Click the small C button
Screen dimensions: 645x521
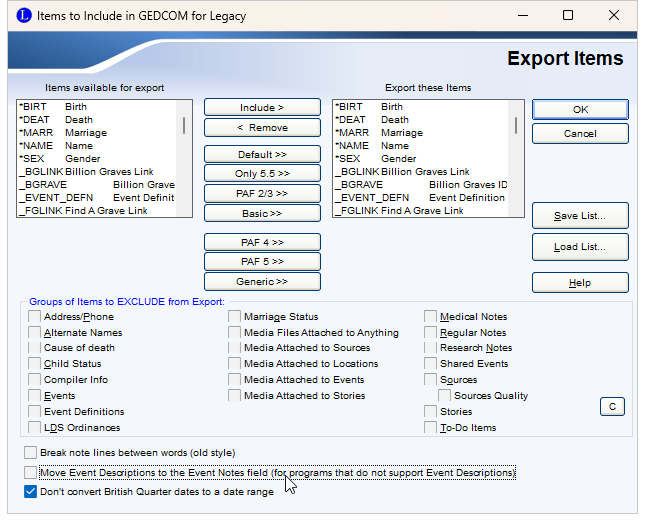[612, 407]
